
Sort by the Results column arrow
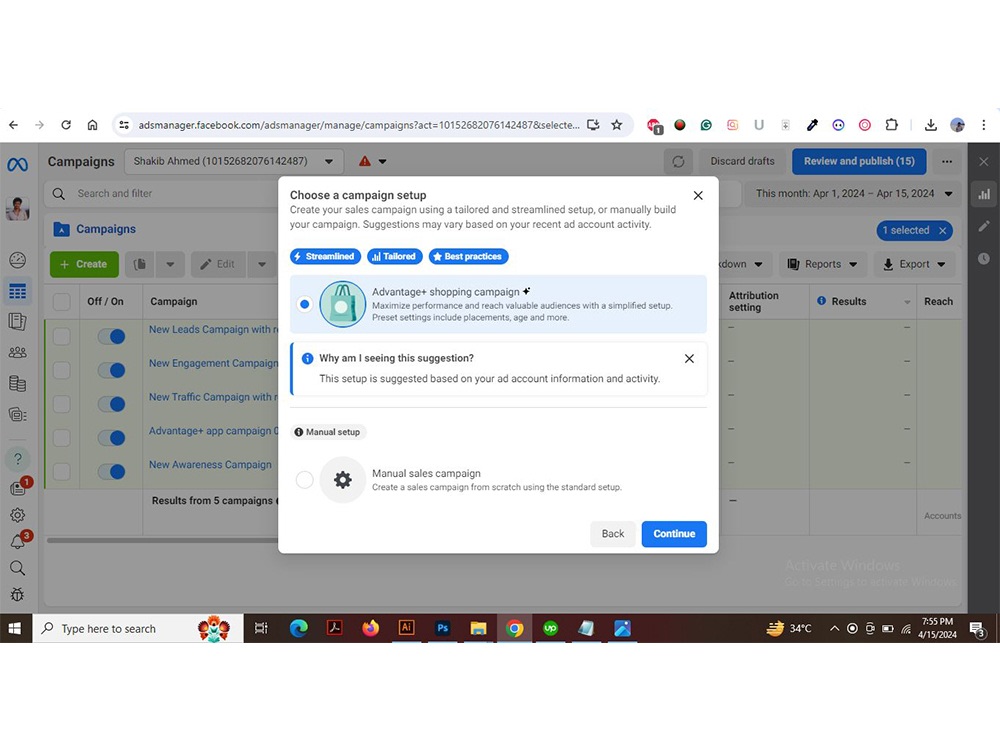(x=907, y=302)
